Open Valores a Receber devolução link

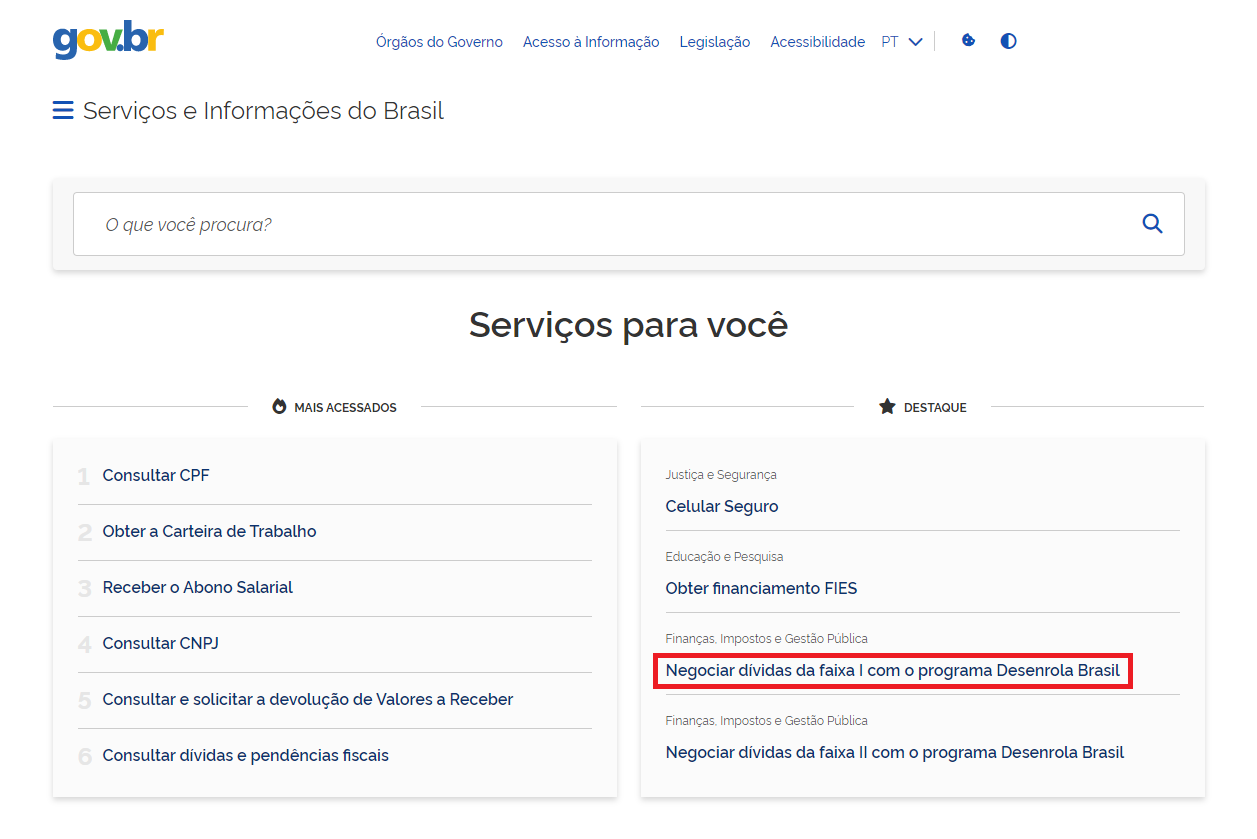(x=307, y=700)
